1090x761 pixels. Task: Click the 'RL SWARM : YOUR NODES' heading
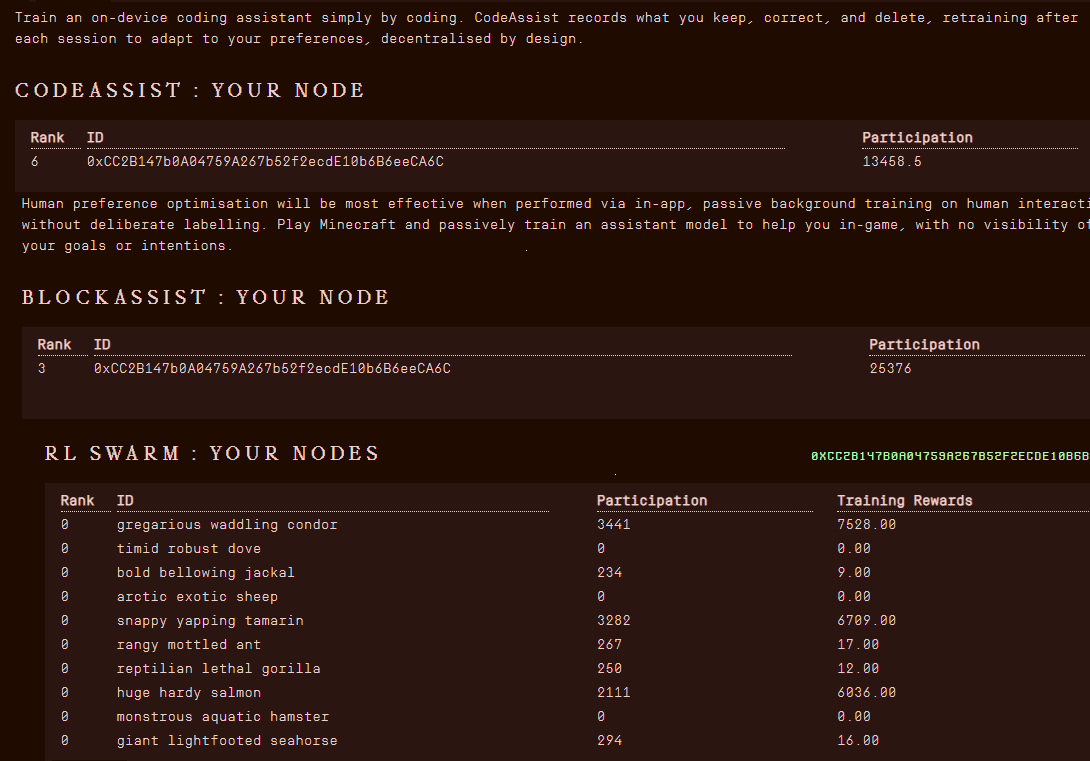point(212,453)
